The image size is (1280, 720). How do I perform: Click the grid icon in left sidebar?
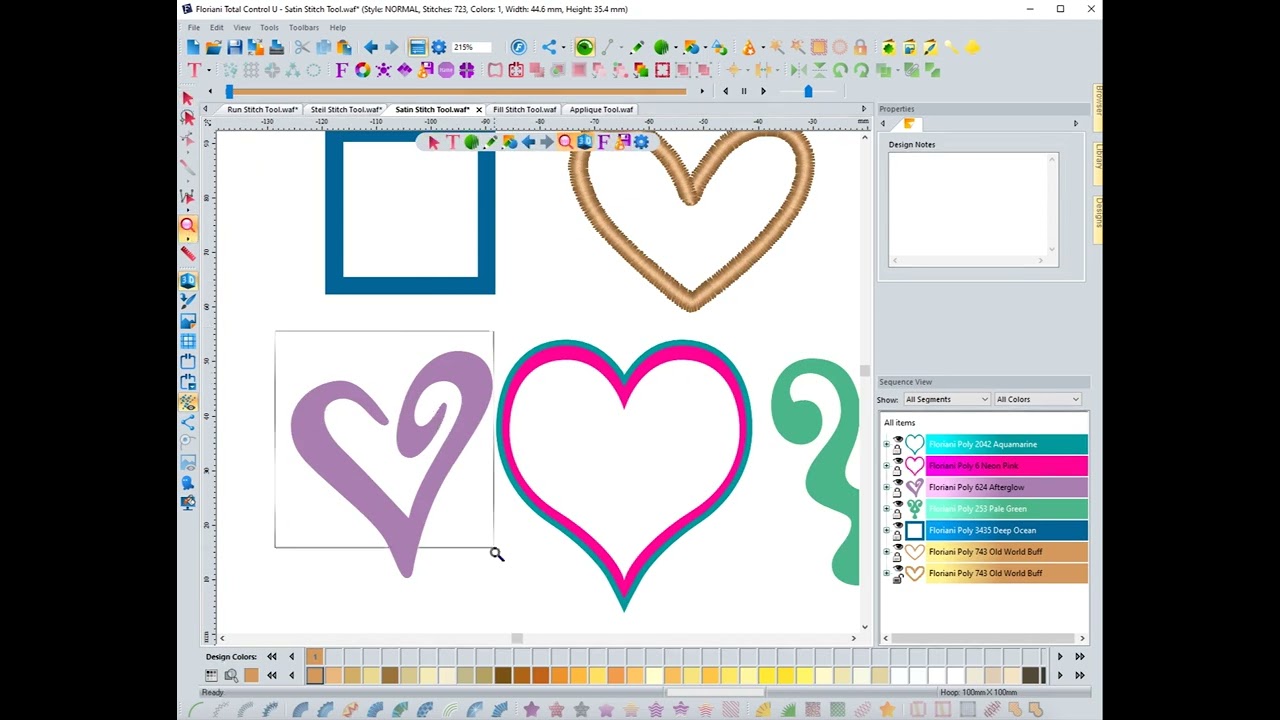point(187,341)
